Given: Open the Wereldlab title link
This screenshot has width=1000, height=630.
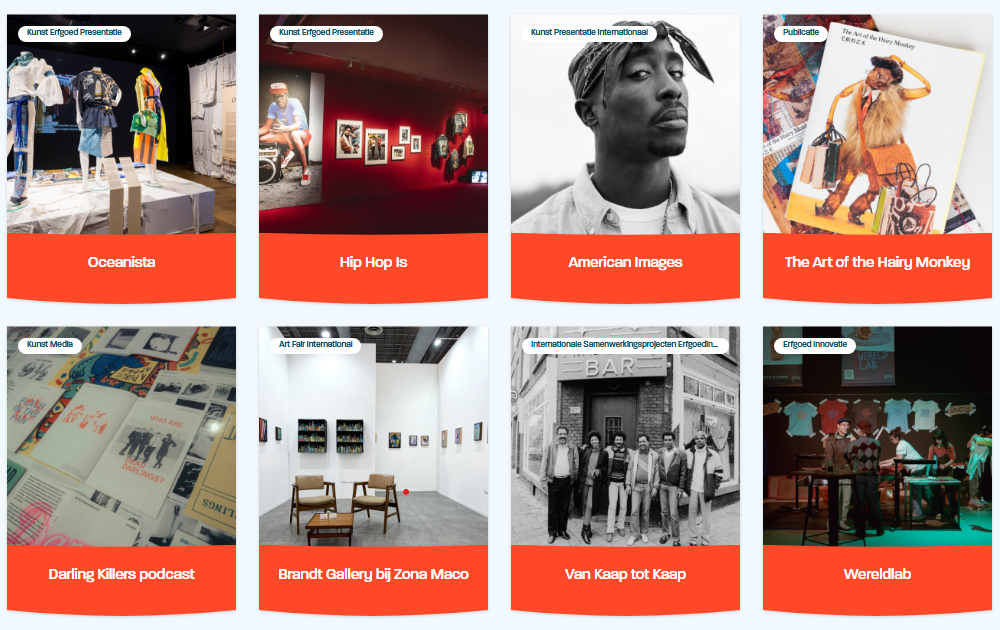Looking at the screenshot, I should pos(877,574).
